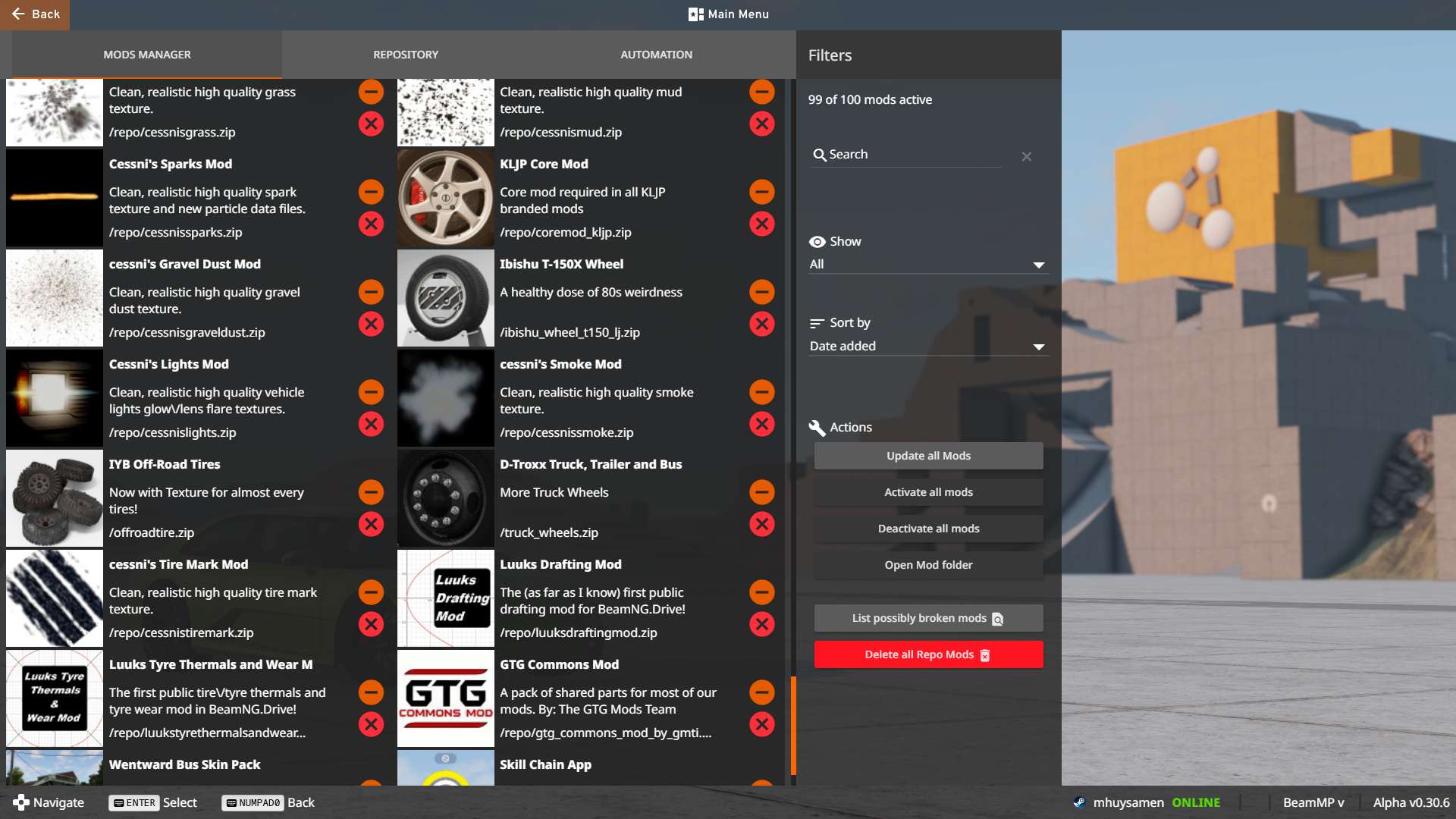
Task: Click the NUMPAD0 Back hint
Action: coord(268,802)
